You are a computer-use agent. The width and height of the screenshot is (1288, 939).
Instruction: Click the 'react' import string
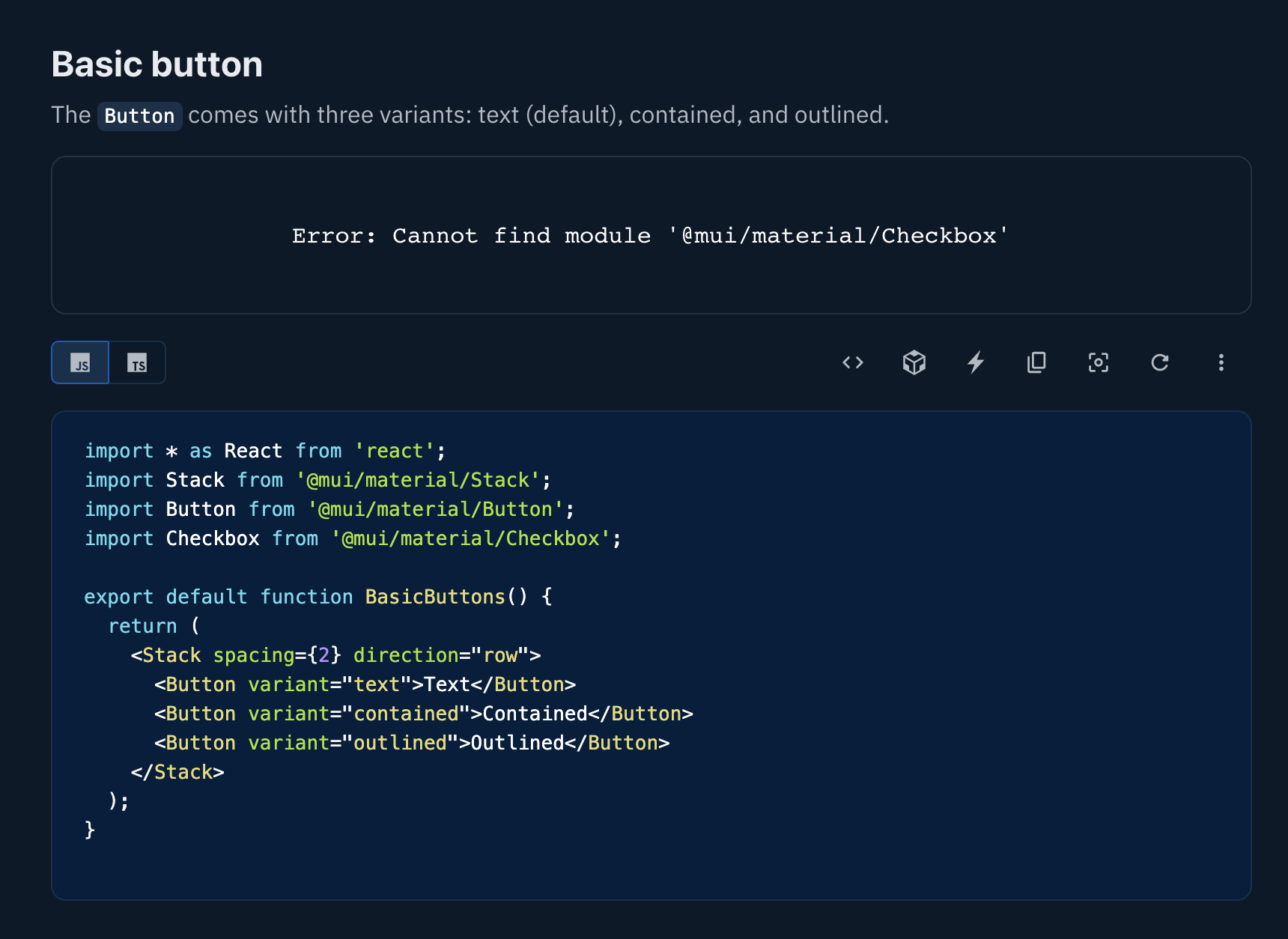coord(394,451)
